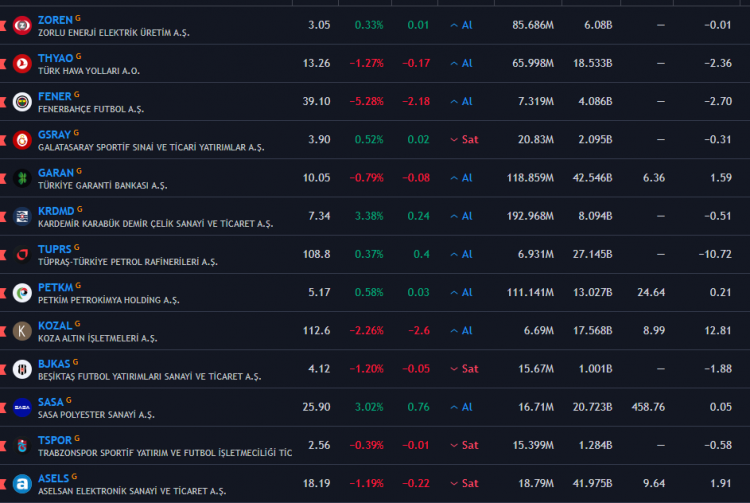Open the GARAN ticker link
Viewport: 750px width, 503px height.
click(x=55, y=173)
